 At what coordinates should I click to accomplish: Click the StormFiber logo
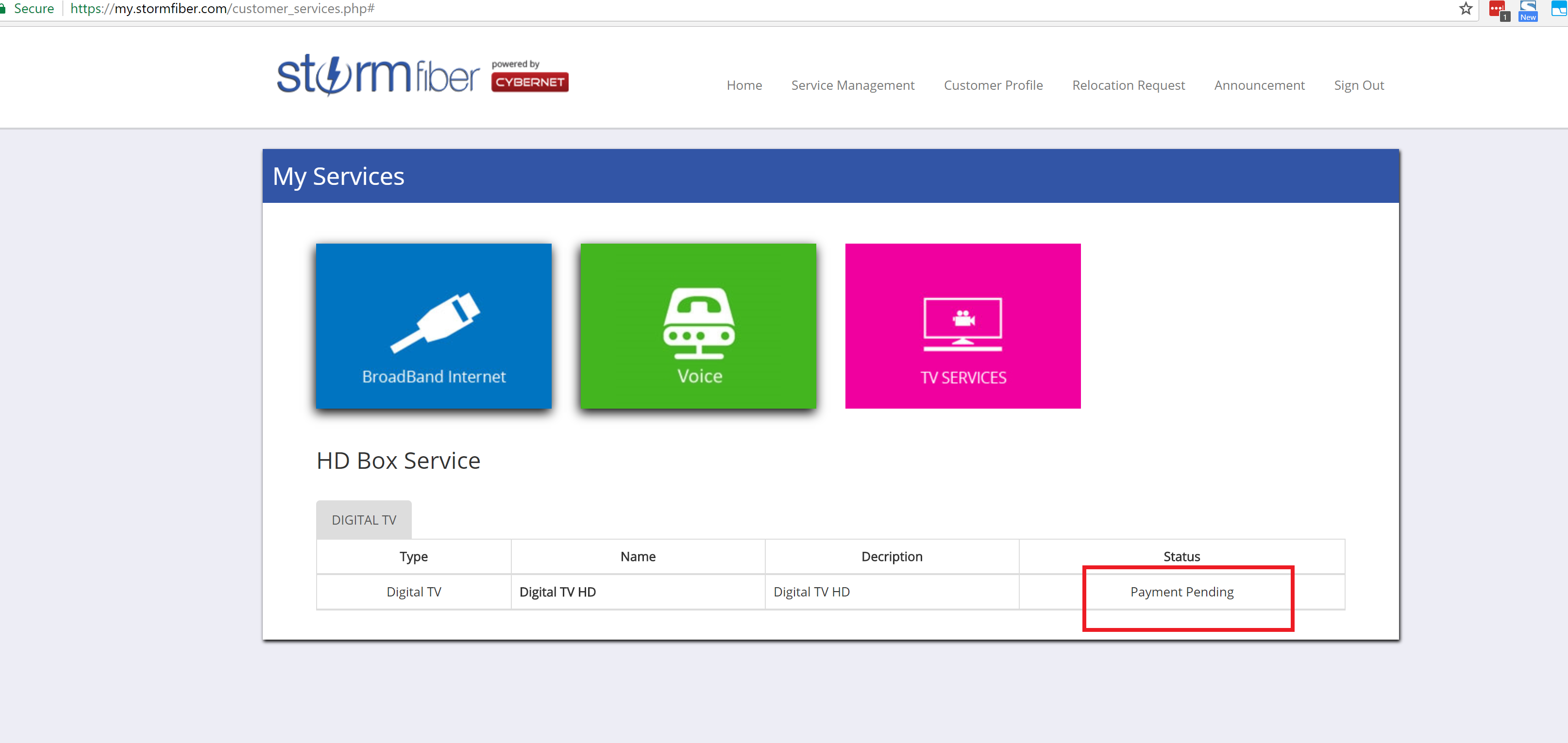(x=379, y=75)
